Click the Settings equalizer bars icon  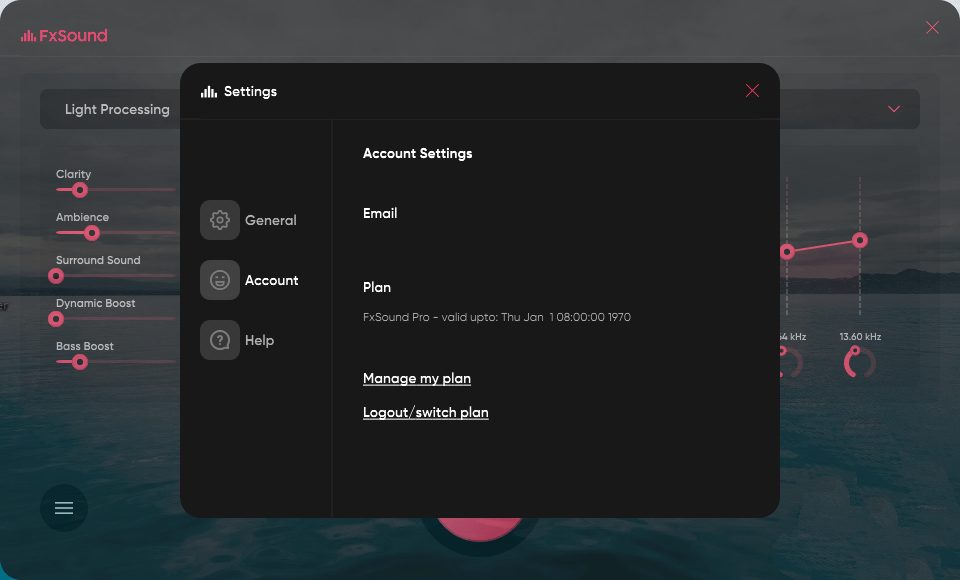[209, 91]
